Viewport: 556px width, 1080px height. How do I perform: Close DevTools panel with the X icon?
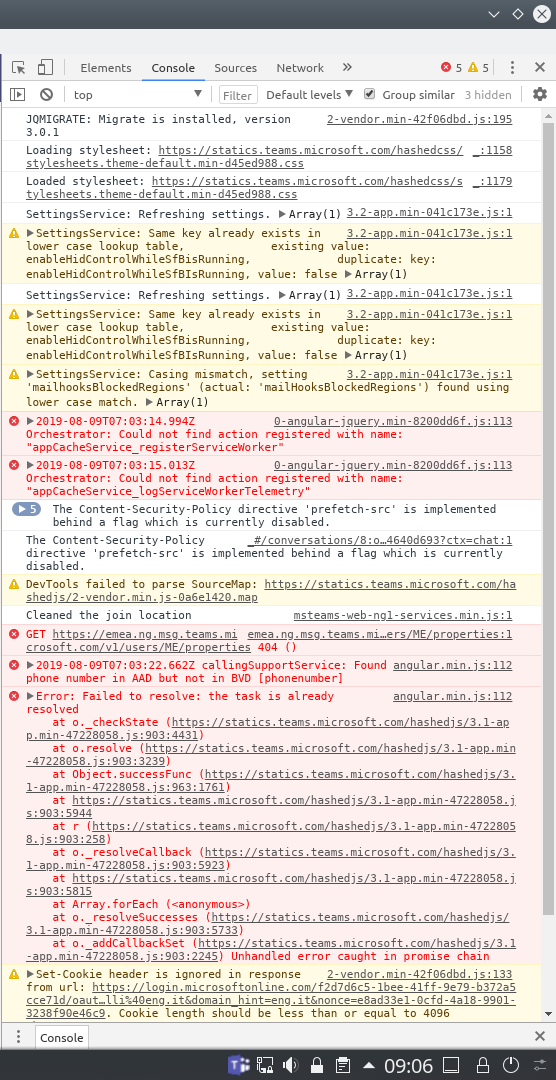click(x=540, y=68)
